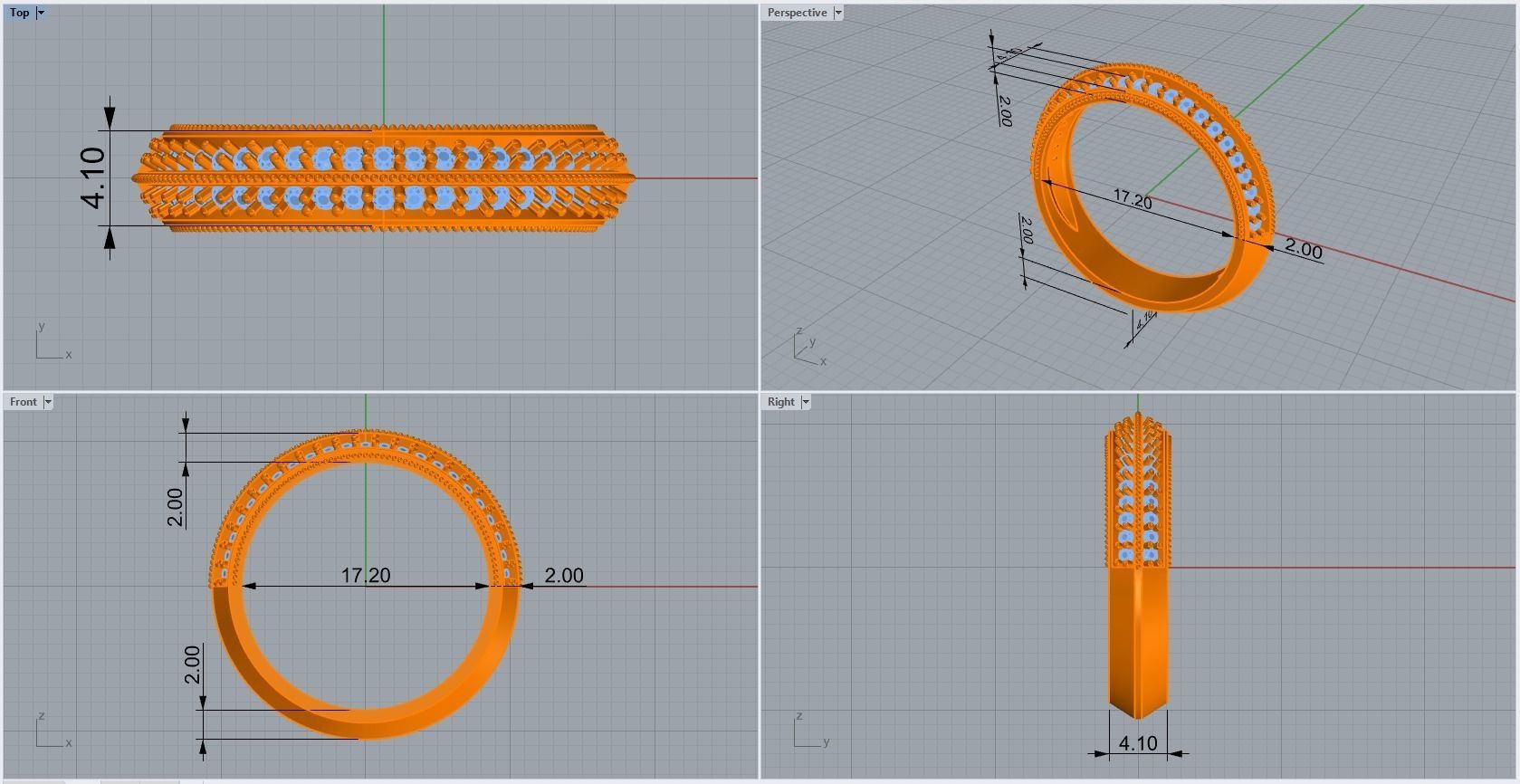Select the 17.20 dimension in Front viewport
This screenshot has height=784, width=1520.
(366, 575)
